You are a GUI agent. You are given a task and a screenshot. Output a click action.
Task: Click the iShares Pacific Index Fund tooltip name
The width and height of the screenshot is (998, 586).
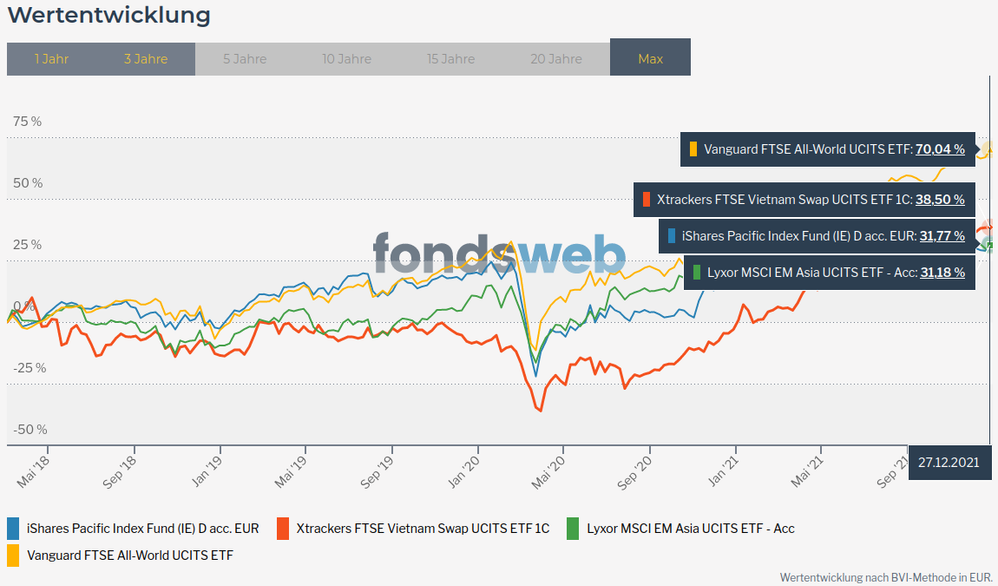(799, 236)
